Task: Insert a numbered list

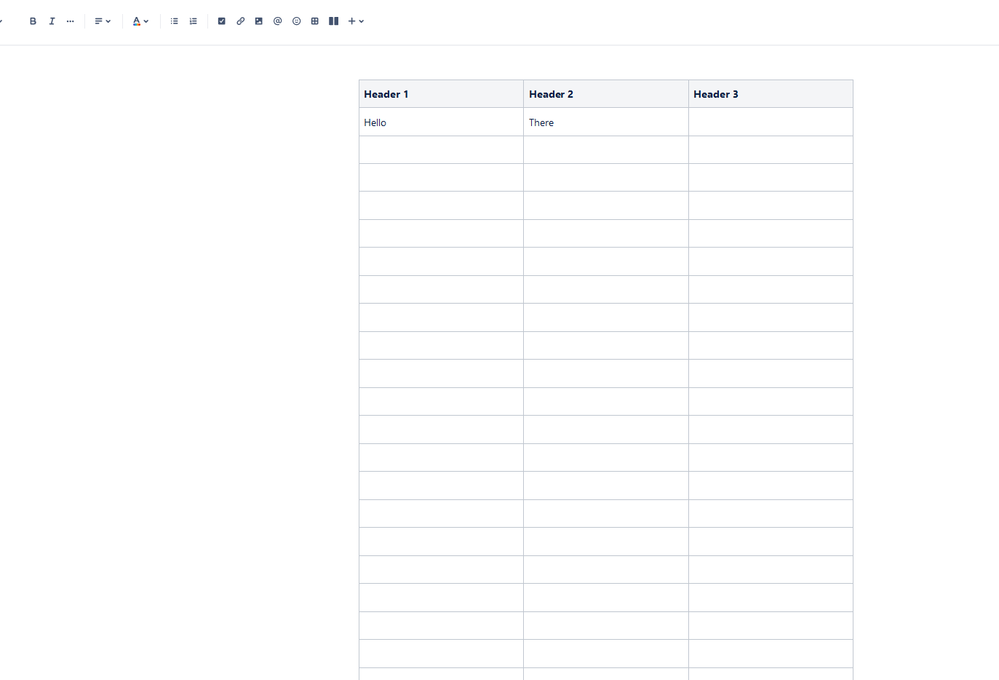Action: [x=193, y=21]
